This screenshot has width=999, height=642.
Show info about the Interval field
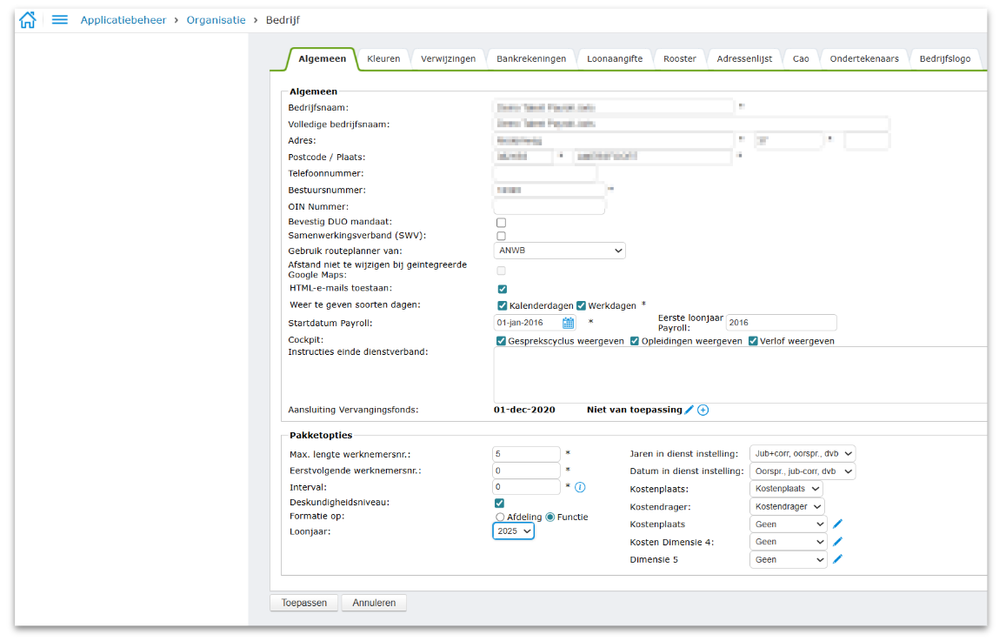[x=580, y=487]
